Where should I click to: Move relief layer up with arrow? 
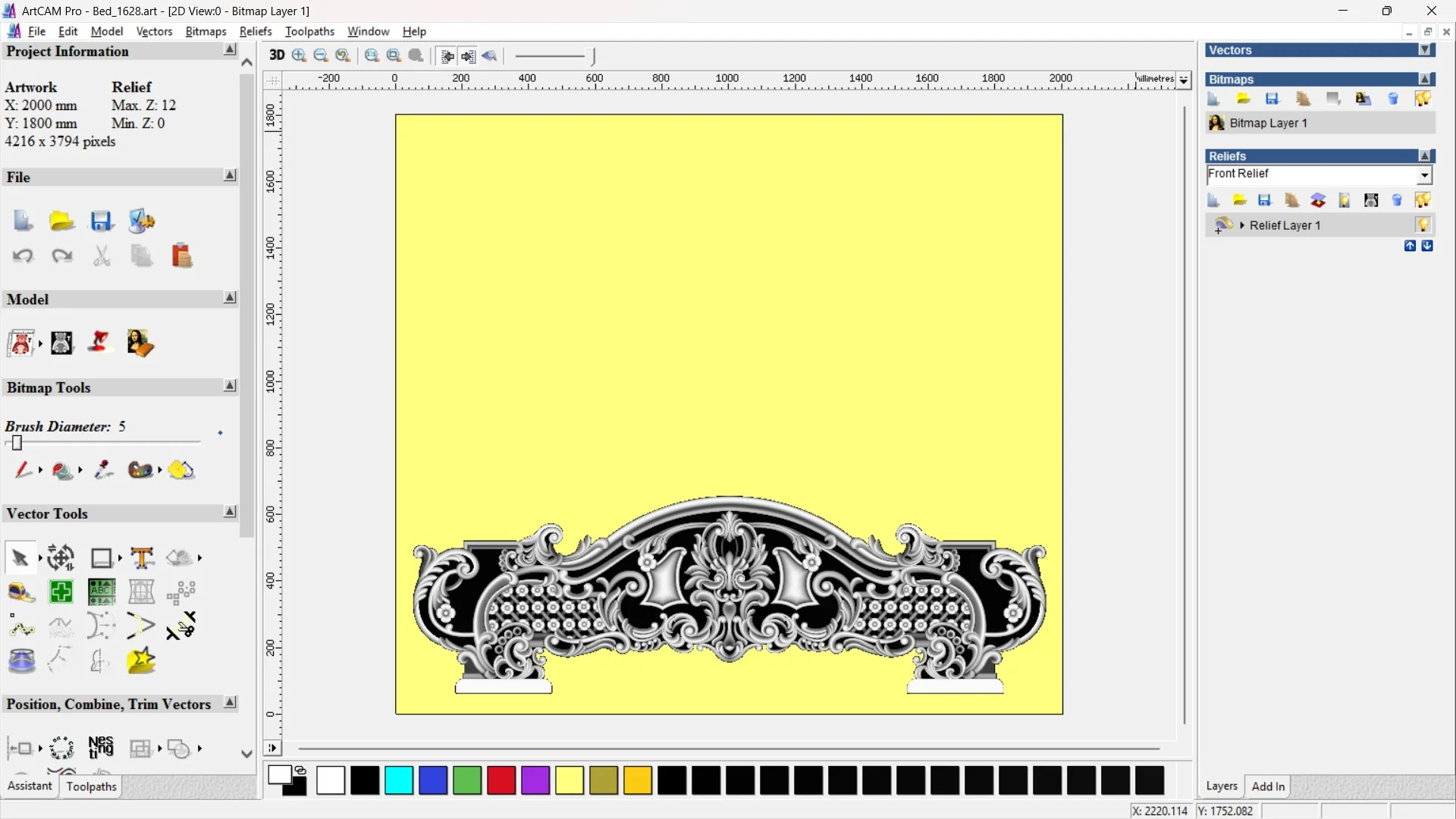pos(1410,246)
